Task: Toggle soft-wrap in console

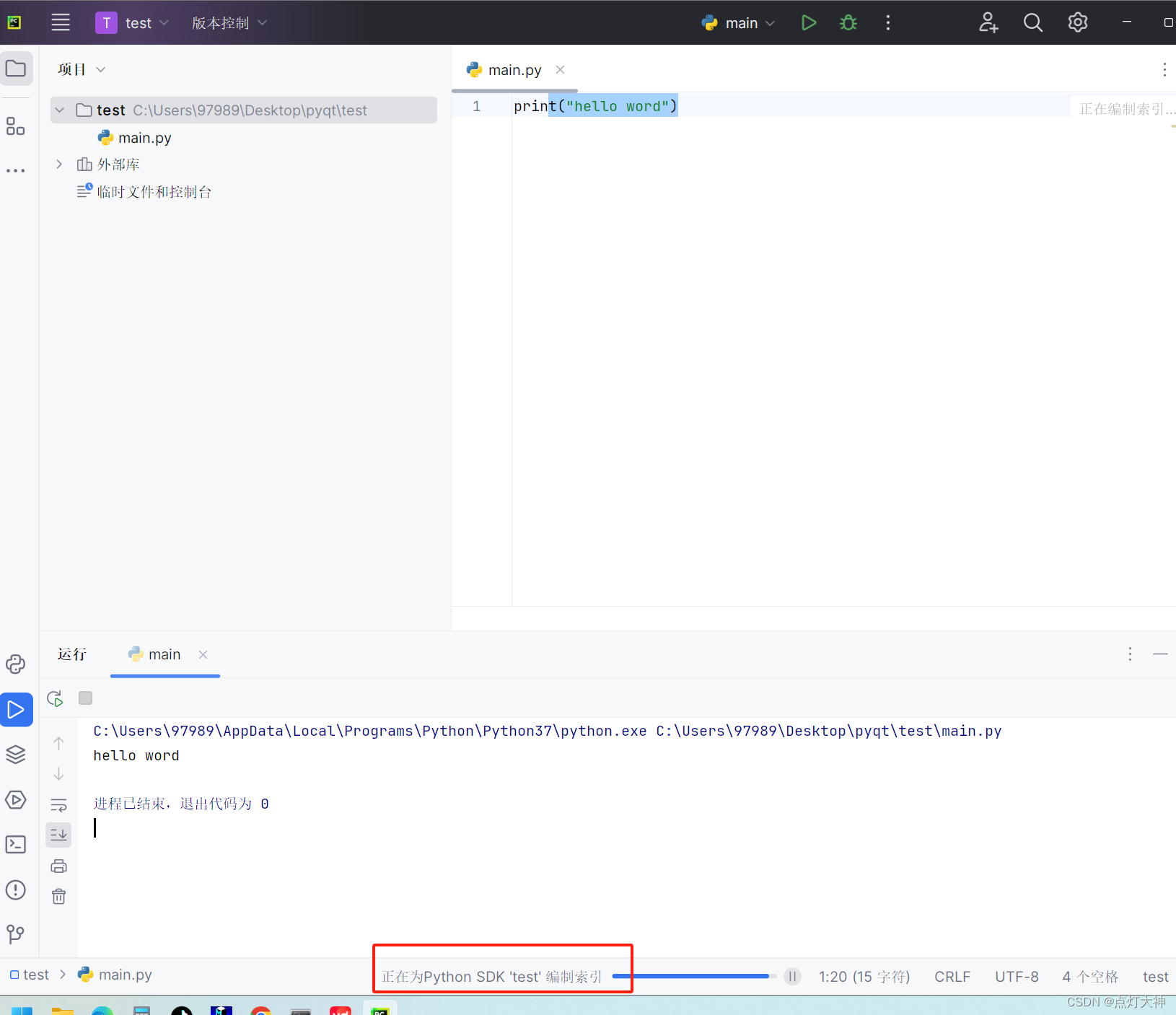Action: pos(59,805)
